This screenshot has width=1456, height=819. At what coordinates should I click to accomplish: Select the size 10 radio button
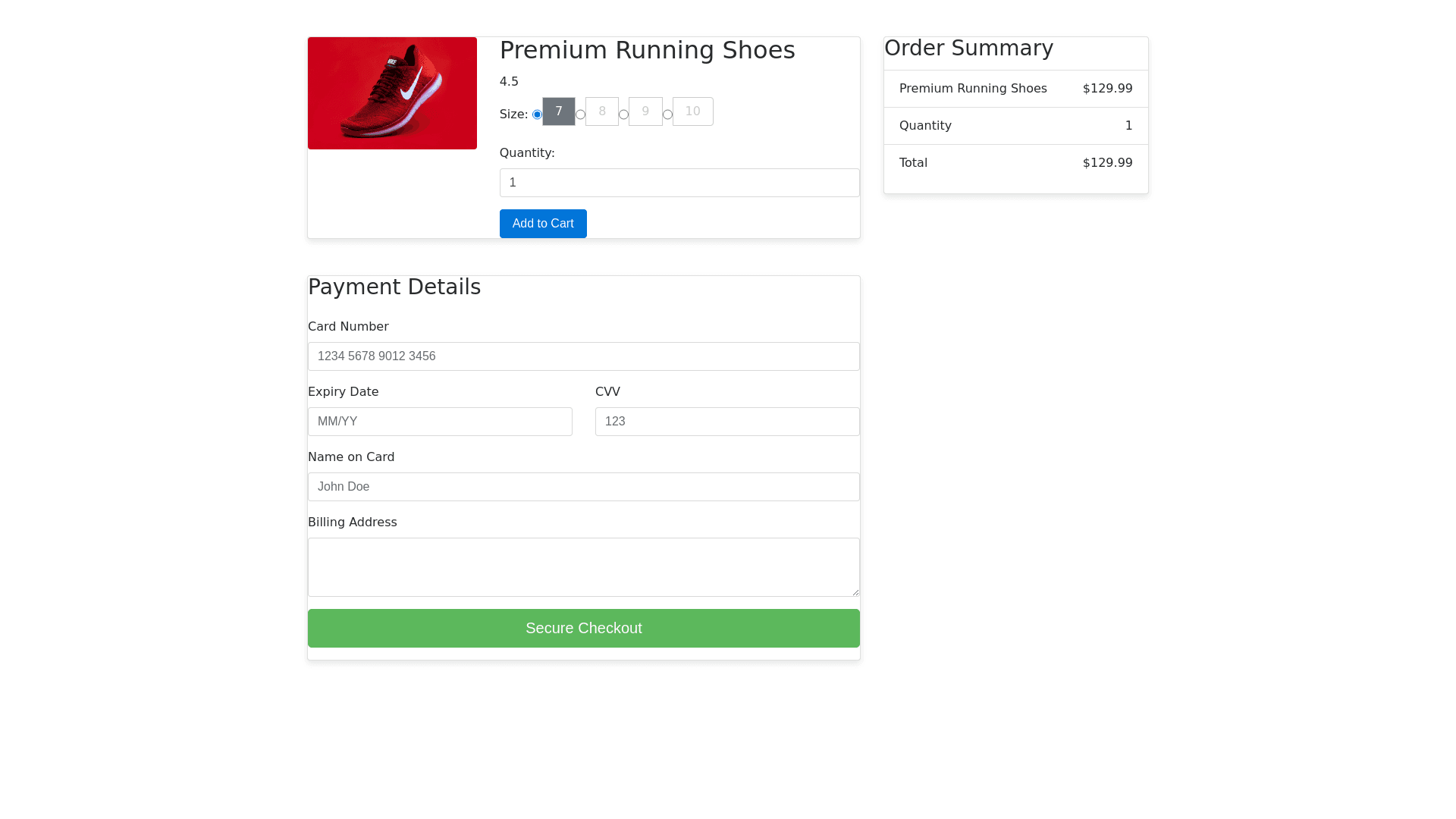click(x=667, y=115)
